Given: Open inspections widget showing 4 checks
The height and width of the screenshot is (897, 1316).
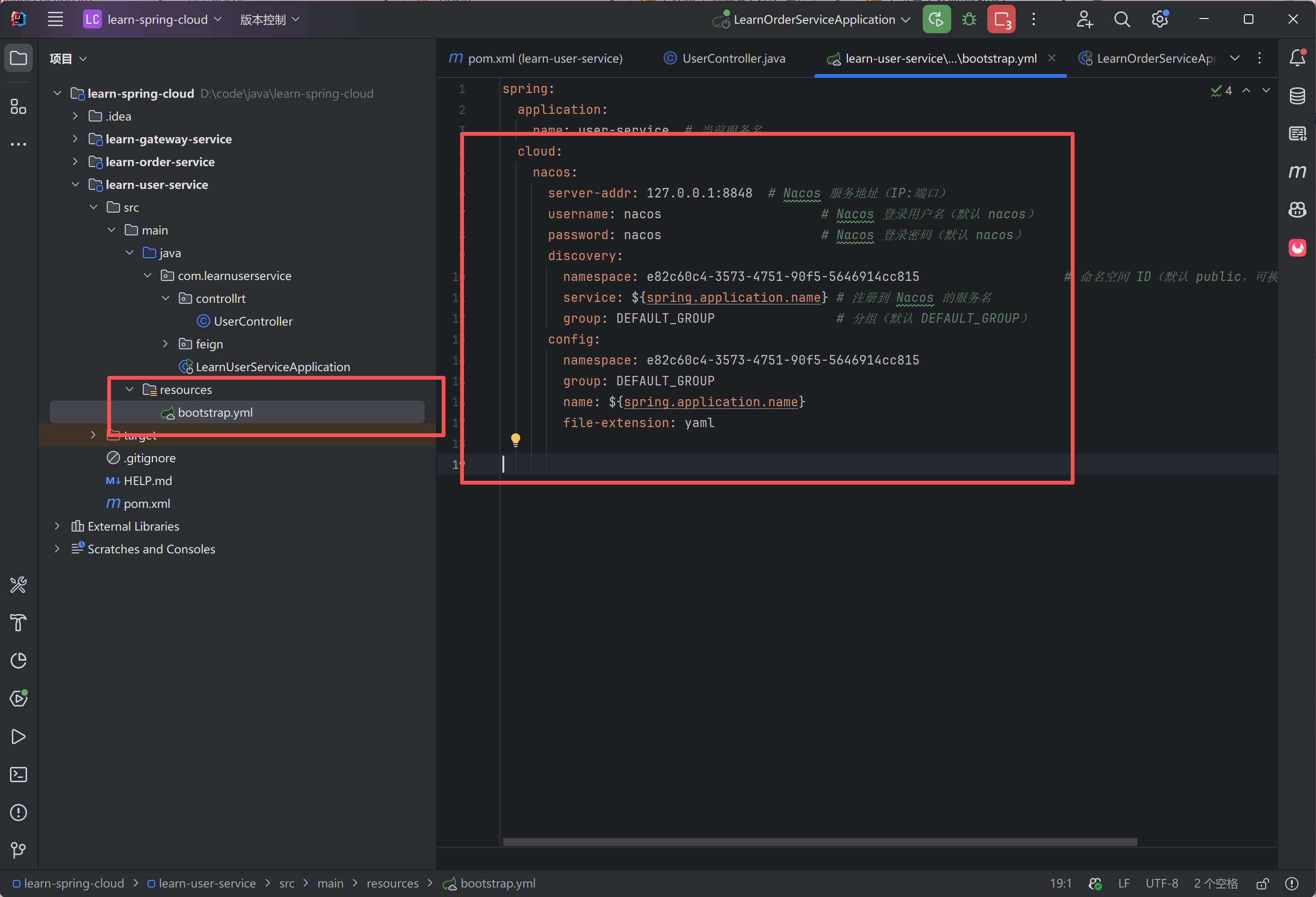Looking at the screenshot, I should [1222, 91].
